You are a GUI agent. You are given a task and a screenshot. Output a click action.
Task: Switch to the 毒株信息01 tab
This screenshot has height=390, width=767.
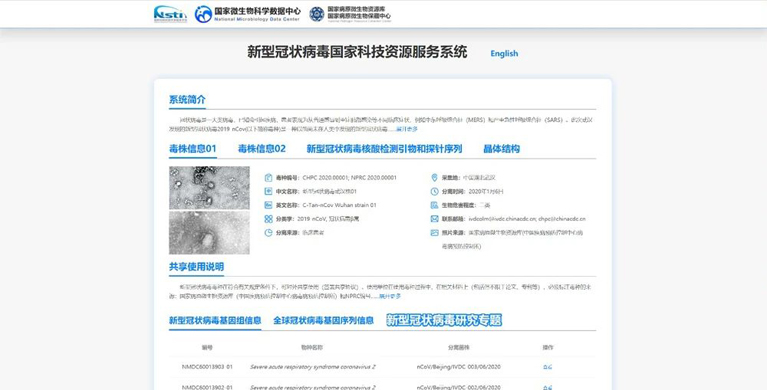[193, 149]
